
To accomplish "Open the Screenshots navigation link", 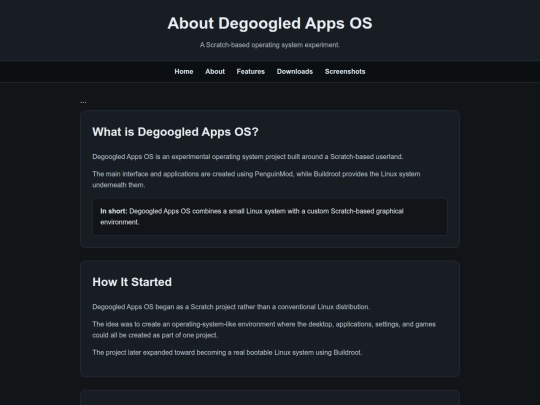I will (x=345, y=72).
